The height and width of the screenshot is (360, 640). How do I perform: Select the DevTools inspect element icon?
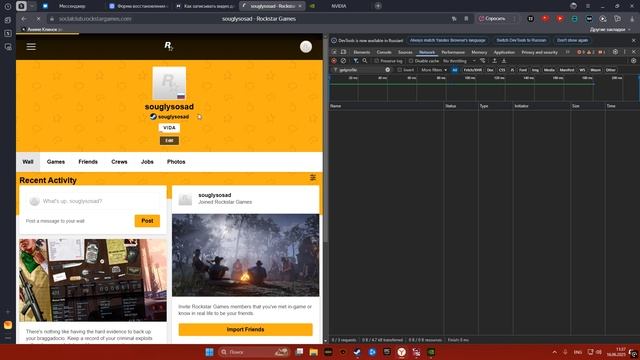coord(334,52)
